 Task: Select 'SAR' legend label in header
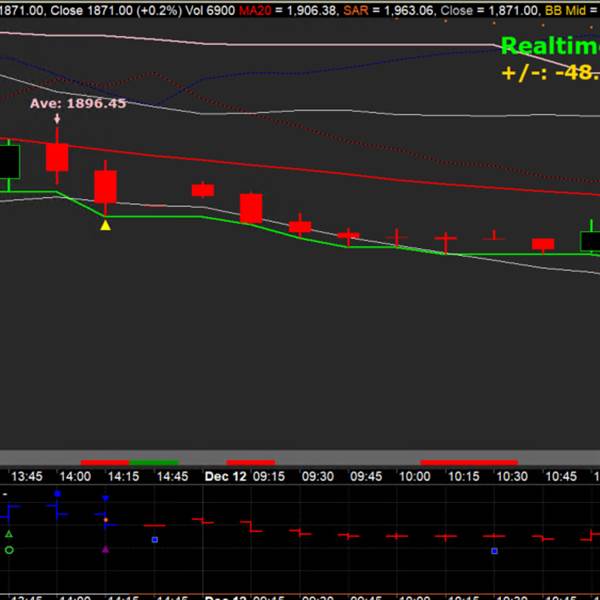(356, 10)
